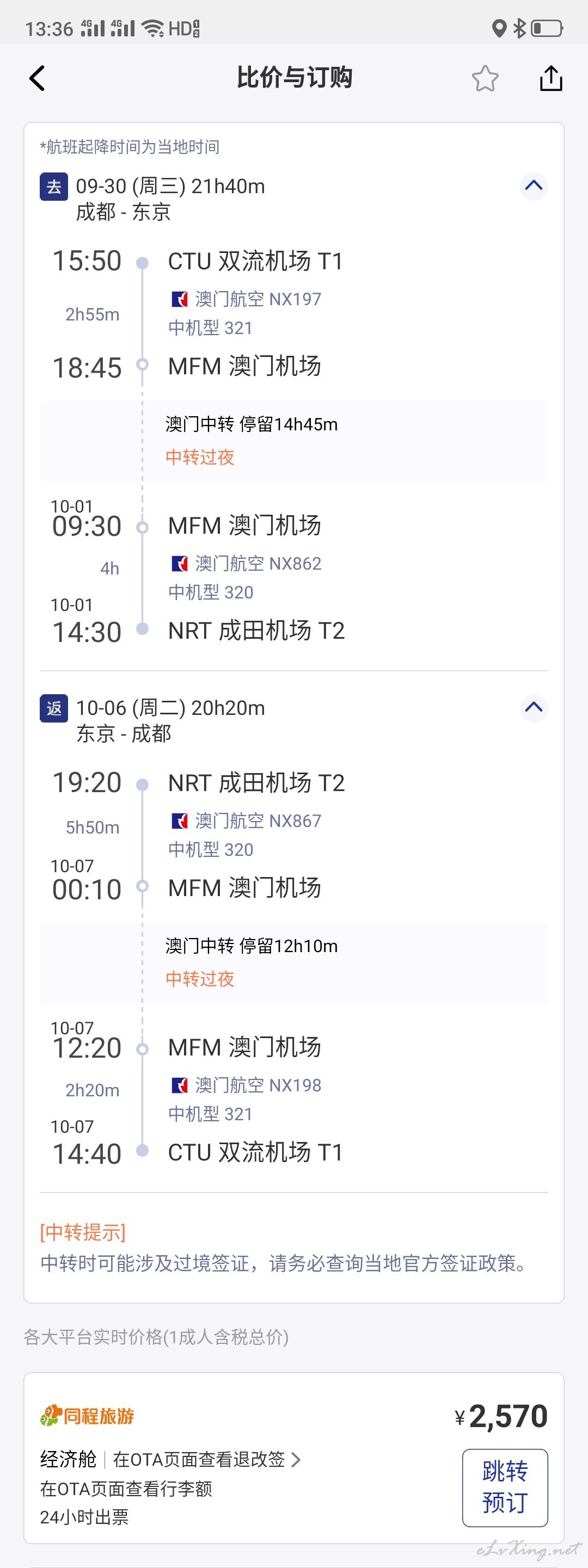Image resolution: width=588 pixels, height=1568 pixels.
Task: Open 在OTA页面查看退改签 link
Action: click(206, 1459)
